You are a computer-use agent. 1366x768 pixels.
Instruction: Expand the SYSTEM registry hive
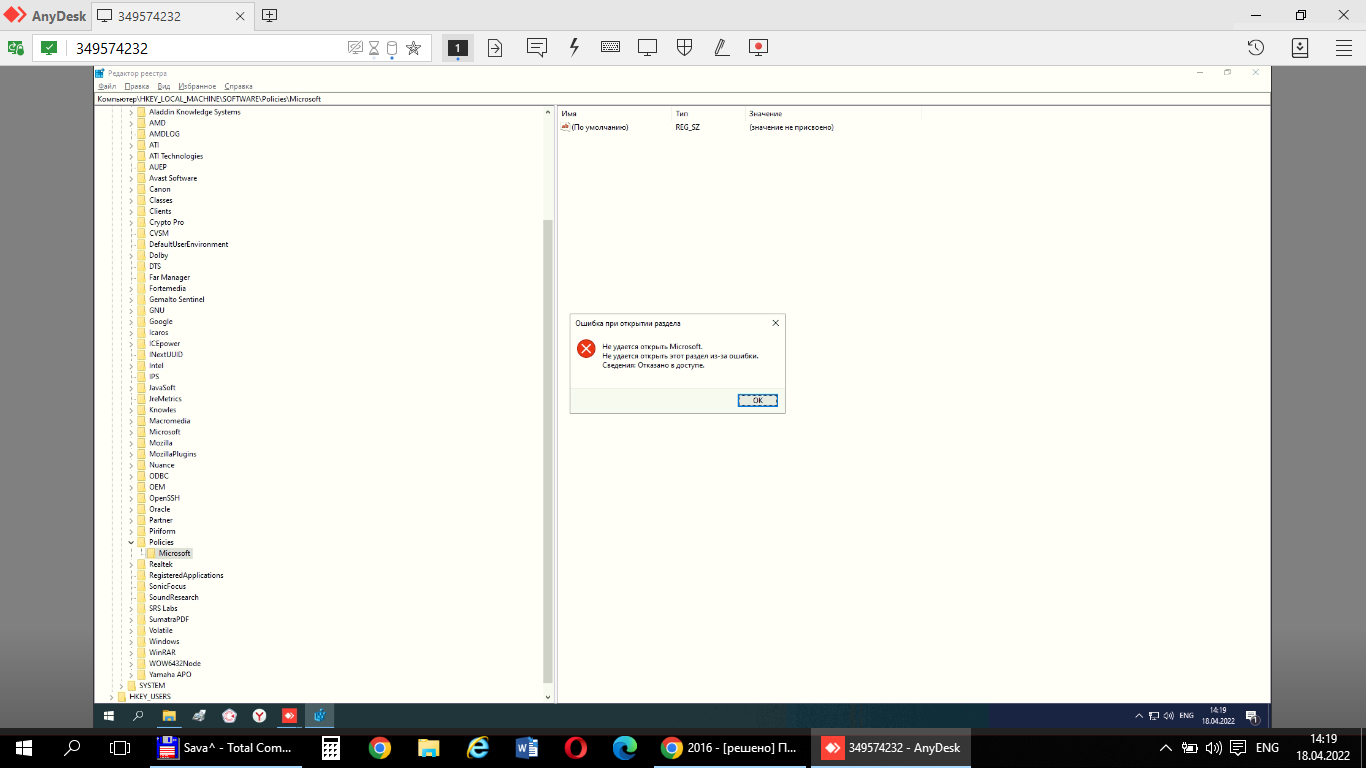coord(120,685)
